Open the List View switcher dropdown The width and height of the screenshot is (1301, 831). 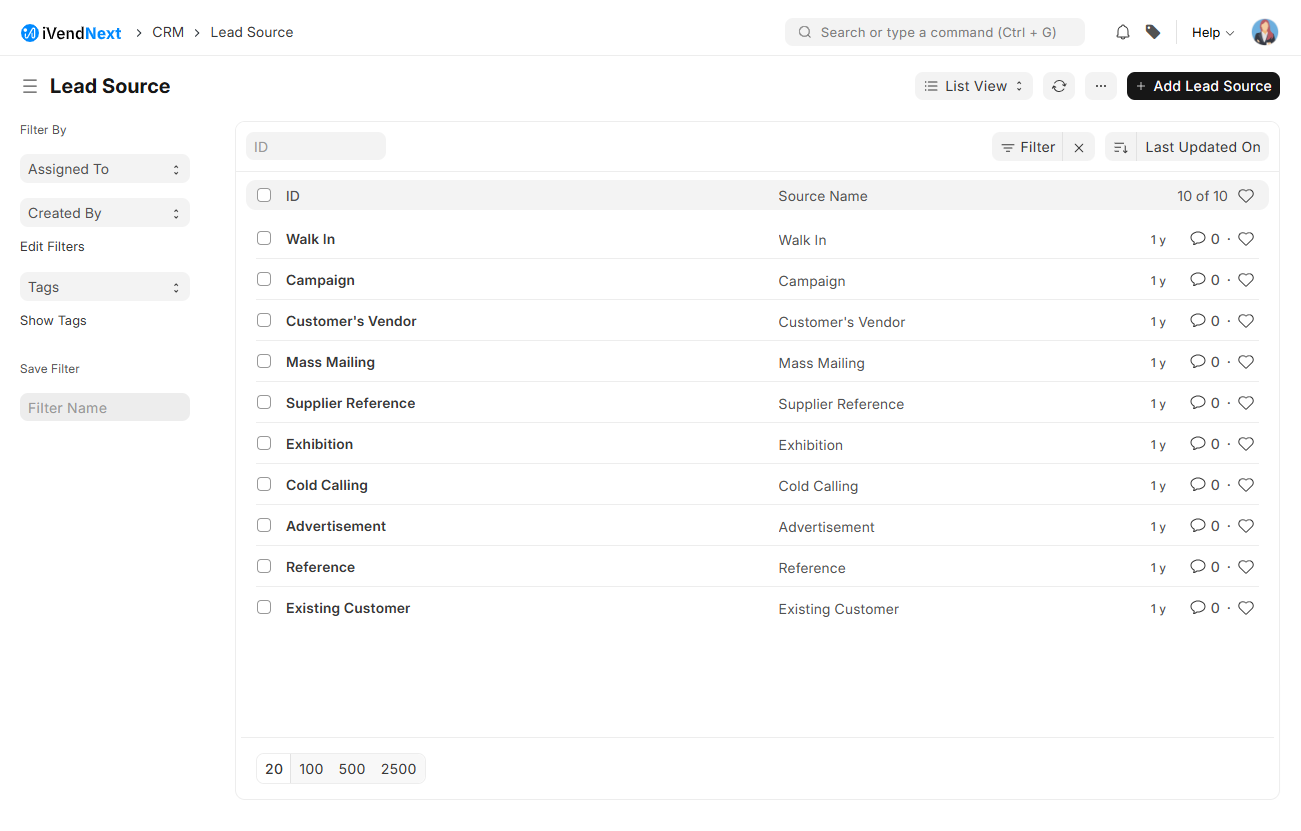[x=974, y=86]
